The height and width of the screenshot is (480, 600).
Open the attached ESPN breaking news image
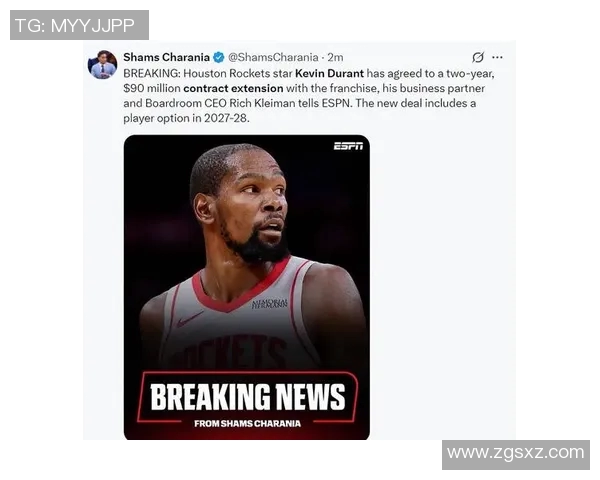point(247,287)
